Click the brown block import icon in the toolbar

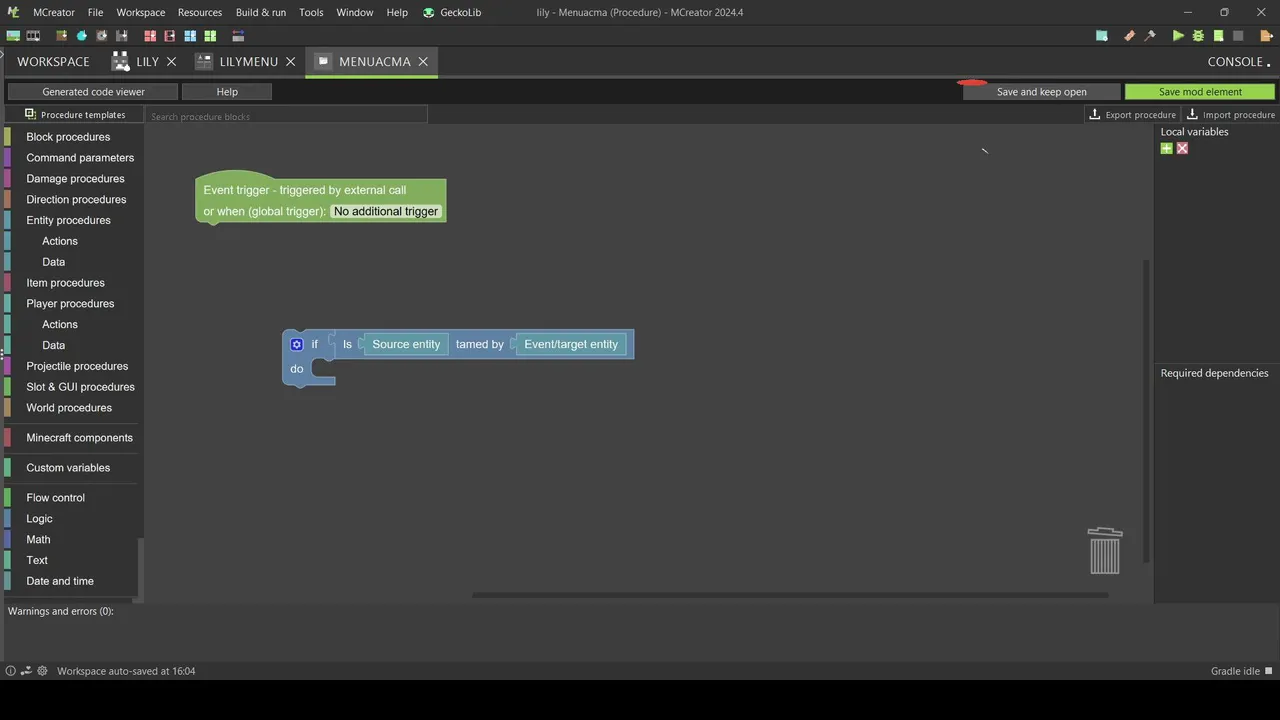click(62, 36)
